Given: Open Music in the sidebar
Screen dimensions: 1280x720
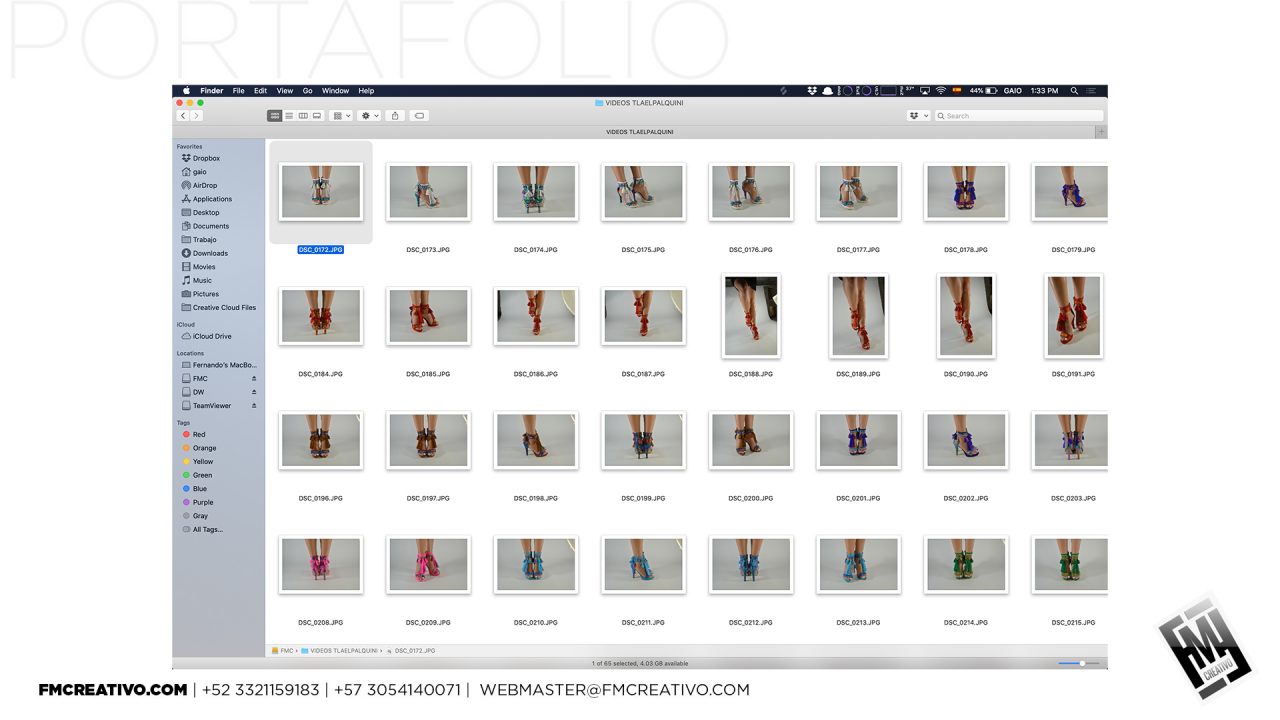Looking at the screenshot, I should pyautogui.click(x=198, y=280).
